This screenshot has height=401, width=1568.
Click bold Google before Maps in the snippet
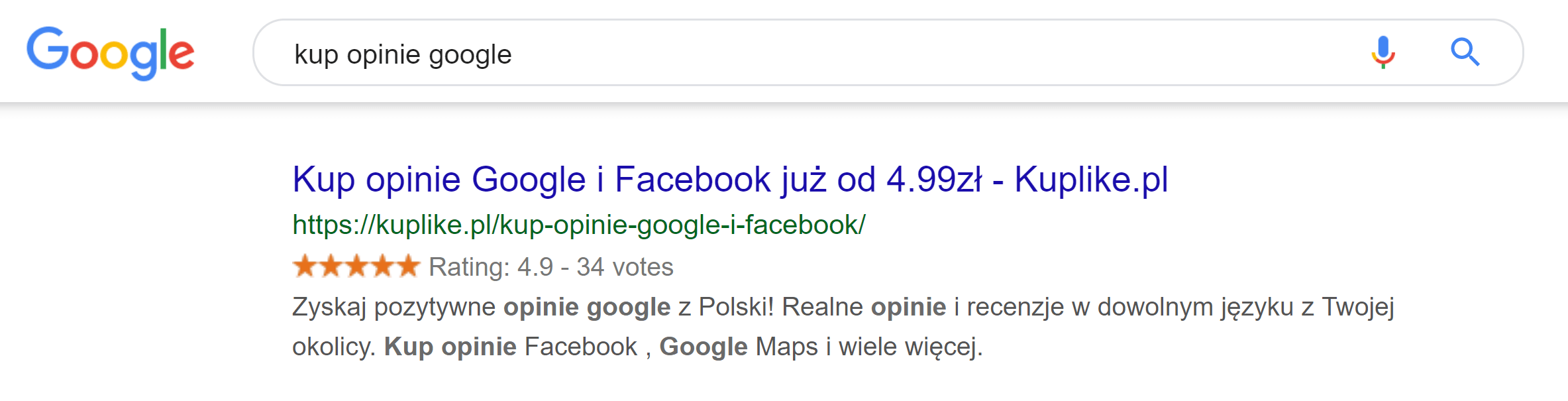tap(704, 347)
